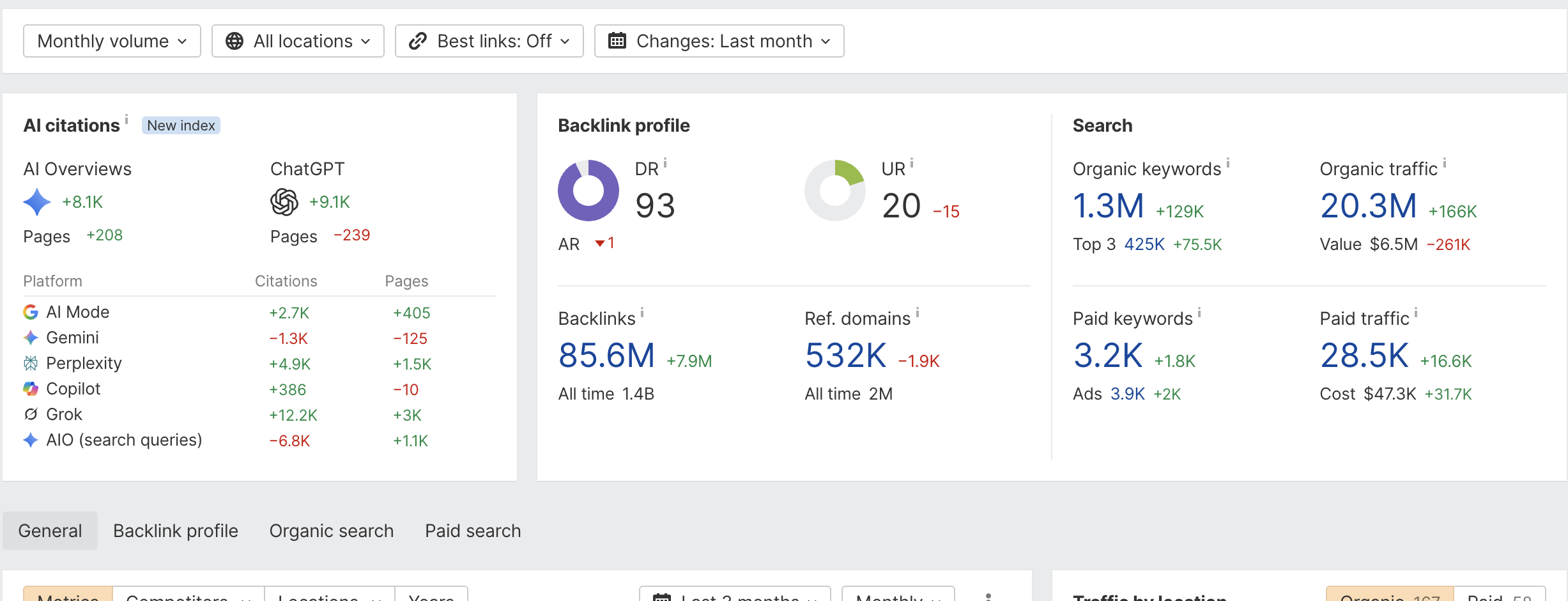1568x601 pixels.
Task: Click the ChatGPT logo icon
Action: (x=284, y=202)
